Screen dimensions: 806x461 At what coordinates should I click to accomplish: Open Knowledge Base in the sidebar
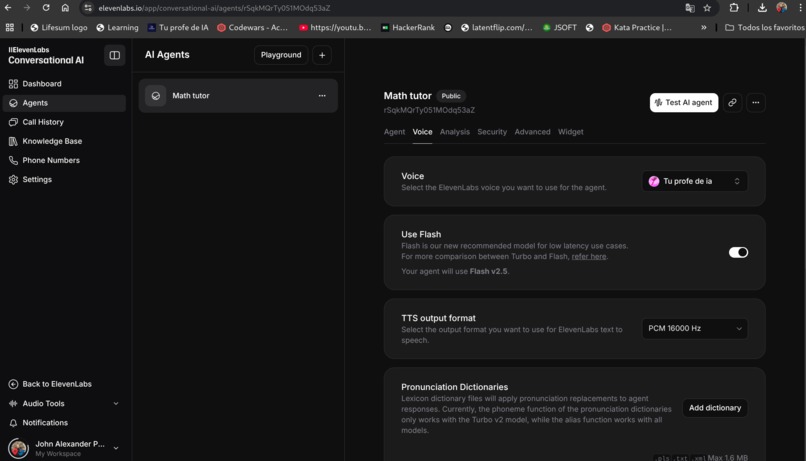pyautogui.click(x=64, y=141)
